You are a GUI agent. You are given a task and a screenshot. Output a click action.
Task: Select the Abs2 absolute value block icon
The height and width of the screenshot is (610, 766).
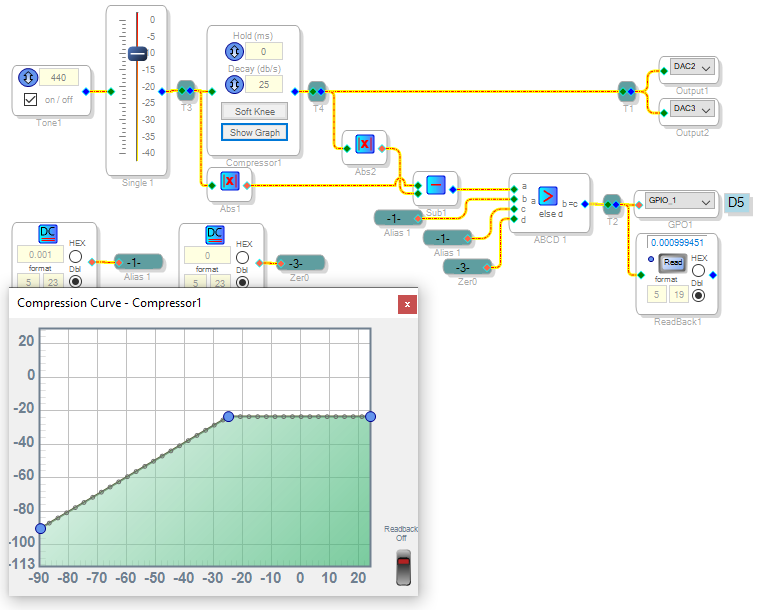pyautogui.click(x=365, y=144)
